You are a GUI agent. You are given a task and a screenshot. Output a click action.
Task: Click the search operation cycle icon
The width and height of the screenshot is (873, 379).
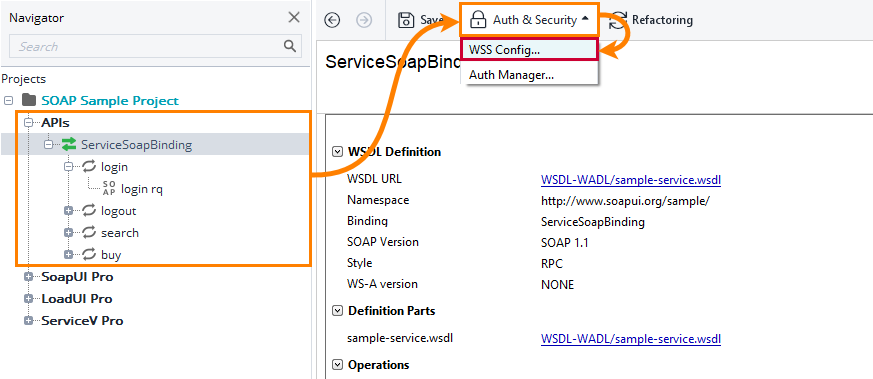coord(89,233)
